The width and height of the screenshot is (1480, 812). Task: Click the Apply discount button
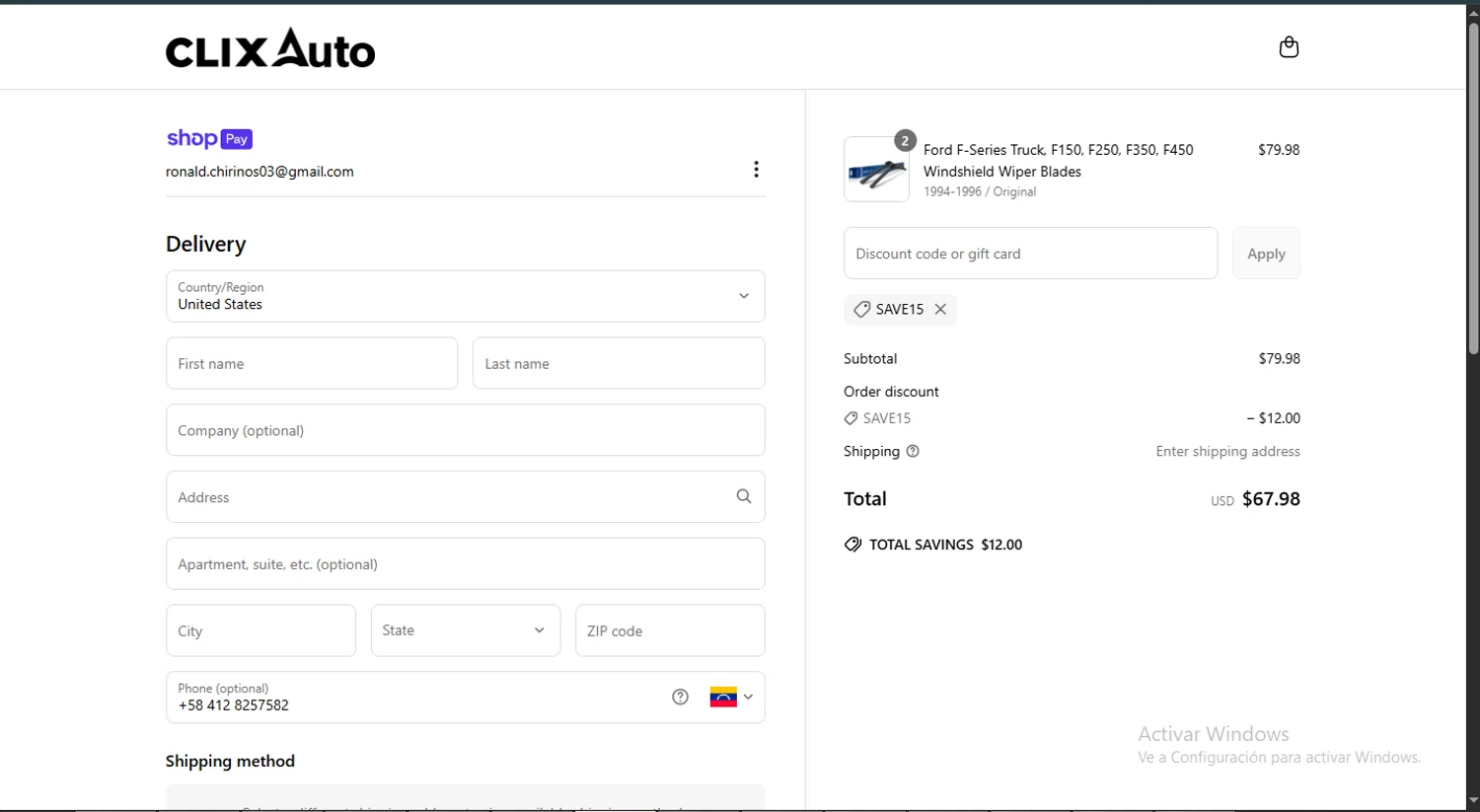1266,254
